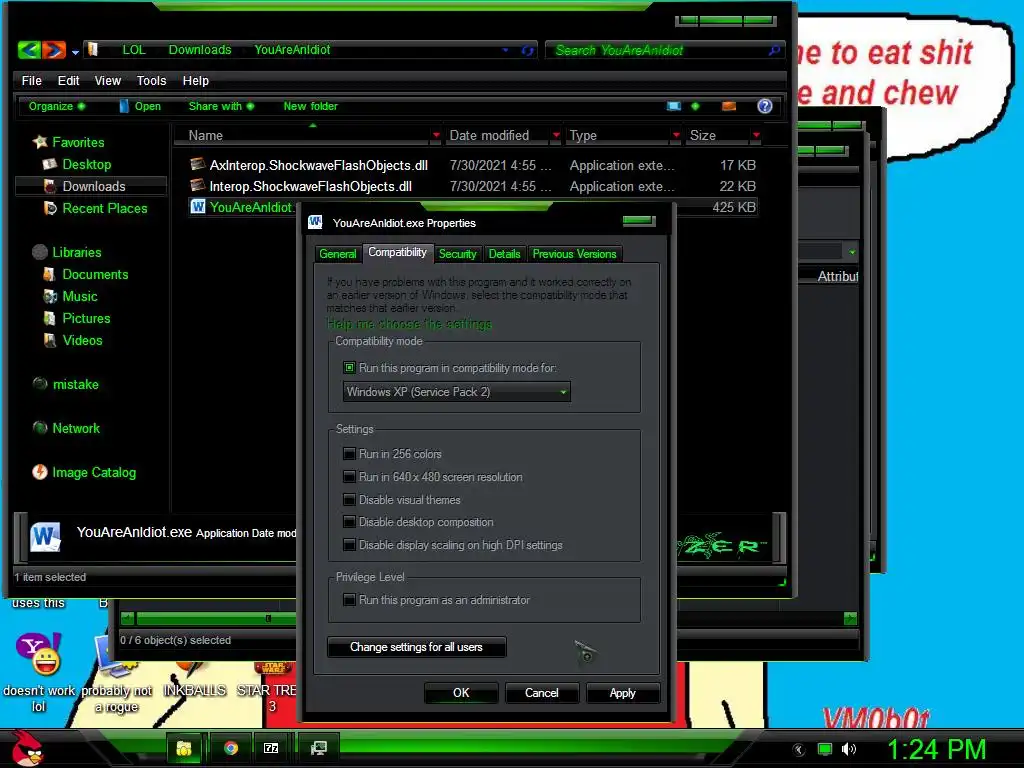Click the address bar refresh icon
The image size is (1024, 768).
(x=528, y=50)
